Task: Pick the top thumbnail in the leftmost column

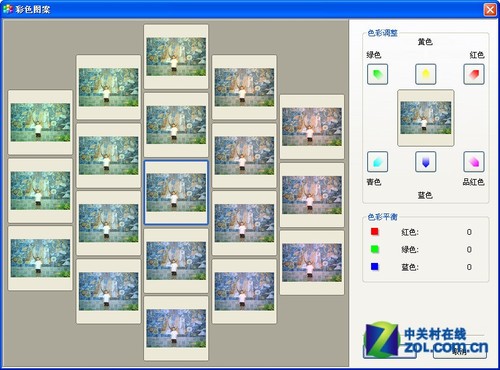Action: [40, 122]
